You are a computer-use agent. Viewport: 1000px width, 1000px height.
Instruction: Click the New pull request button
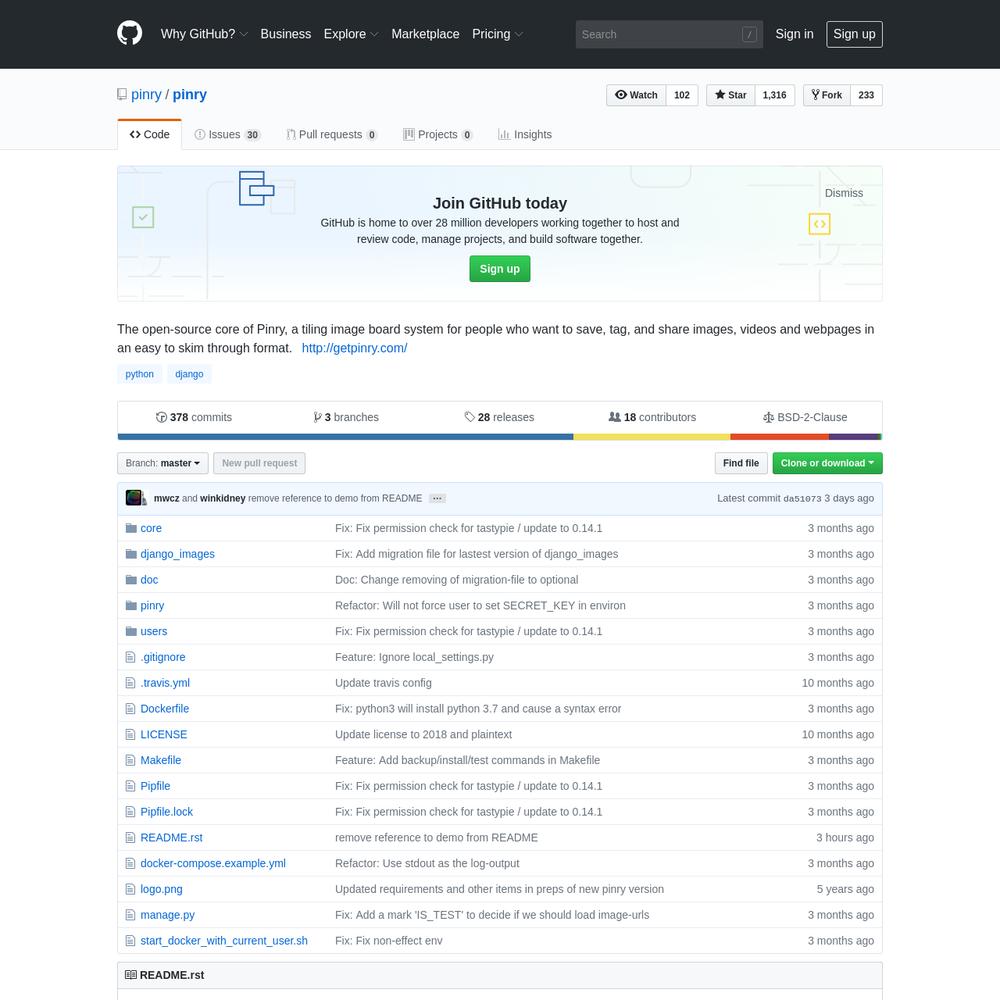259,463
